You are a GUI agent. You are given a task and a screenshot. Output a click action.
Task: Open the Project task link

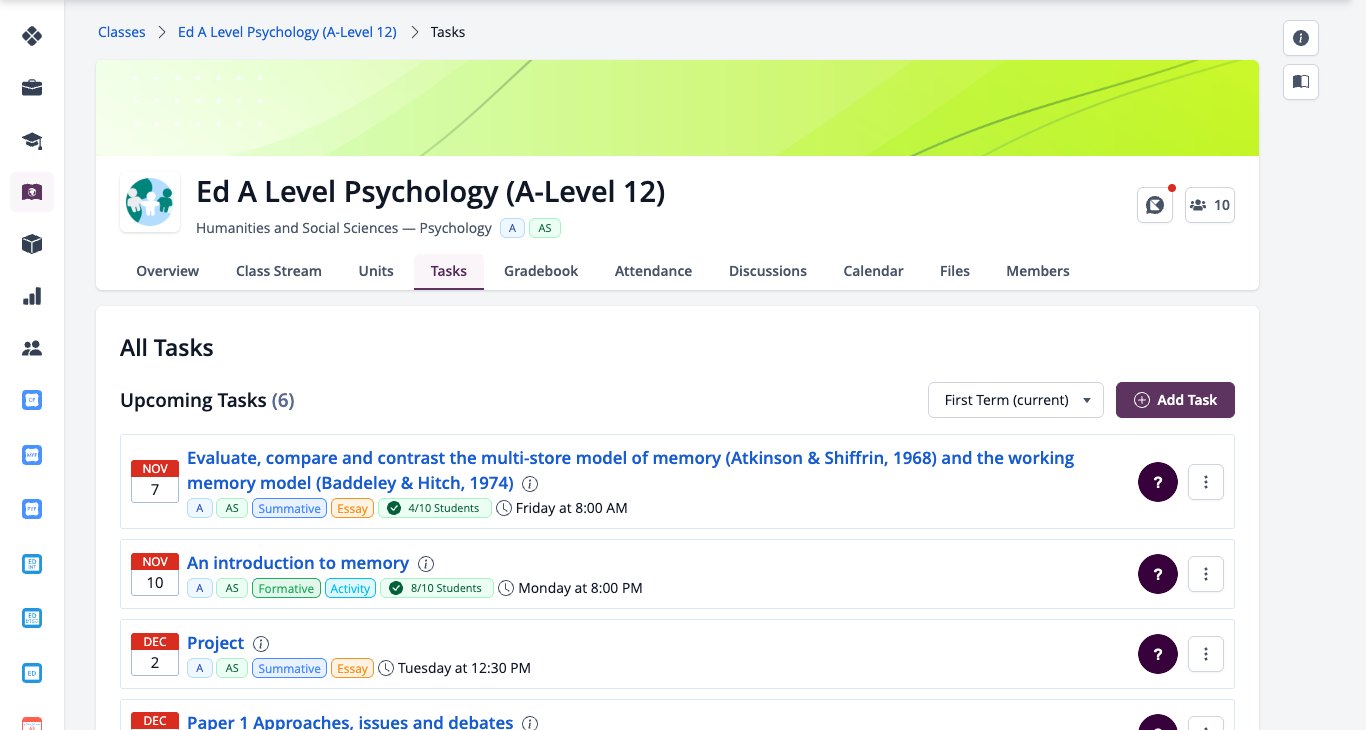(216, 643)
